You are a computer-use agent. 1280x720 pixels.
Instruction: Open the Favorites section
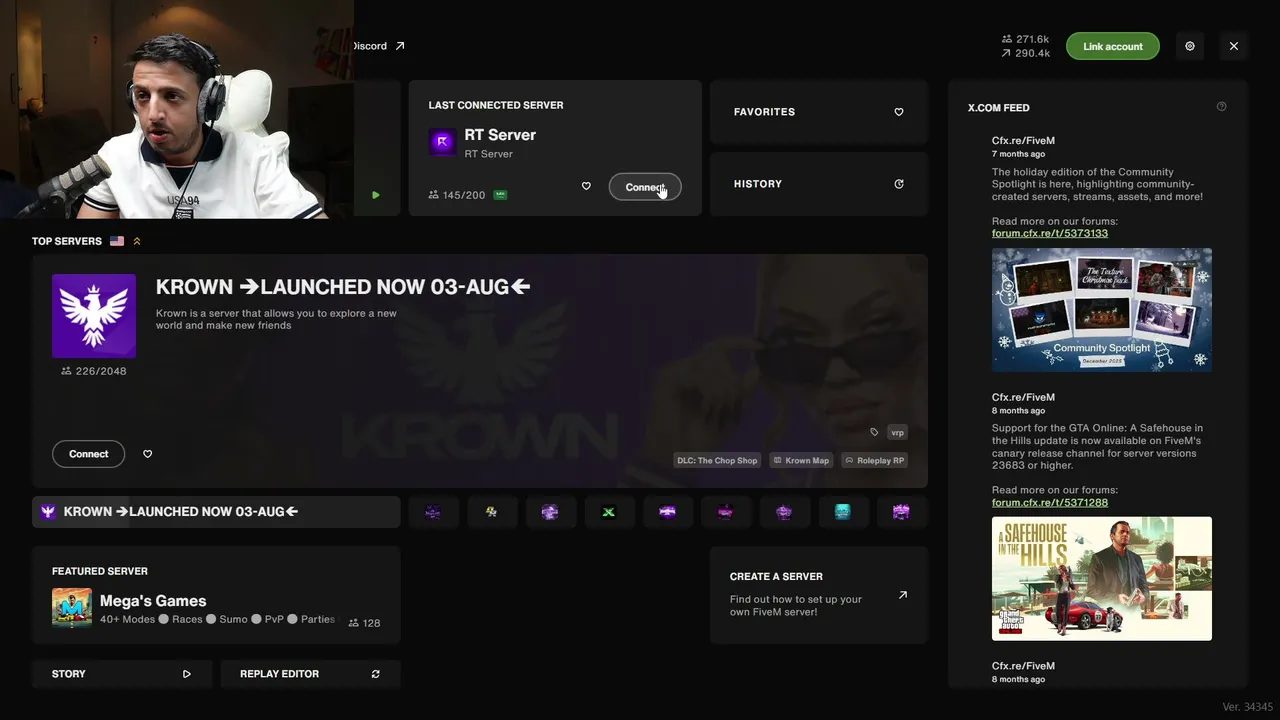tap(819, 112)
